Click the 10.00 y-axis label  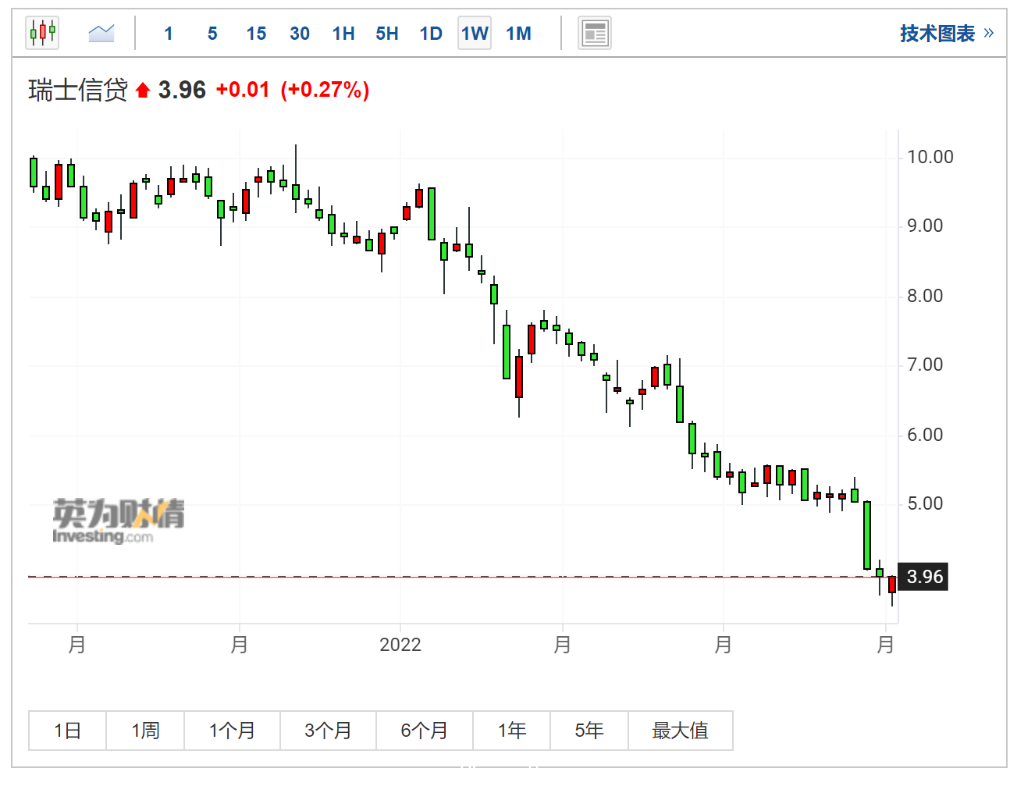930,157
